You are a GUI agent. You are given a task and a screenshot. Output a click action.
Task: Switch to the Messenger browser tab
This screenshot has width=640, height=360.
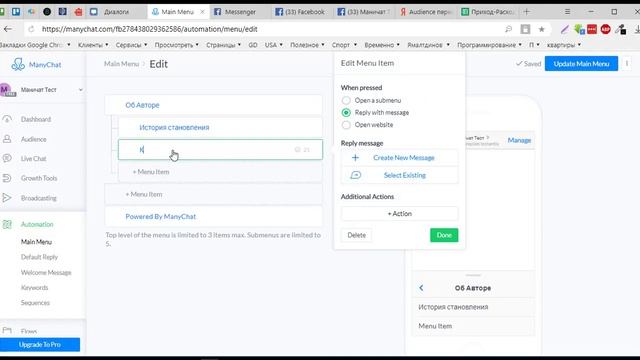click(241, 12)
